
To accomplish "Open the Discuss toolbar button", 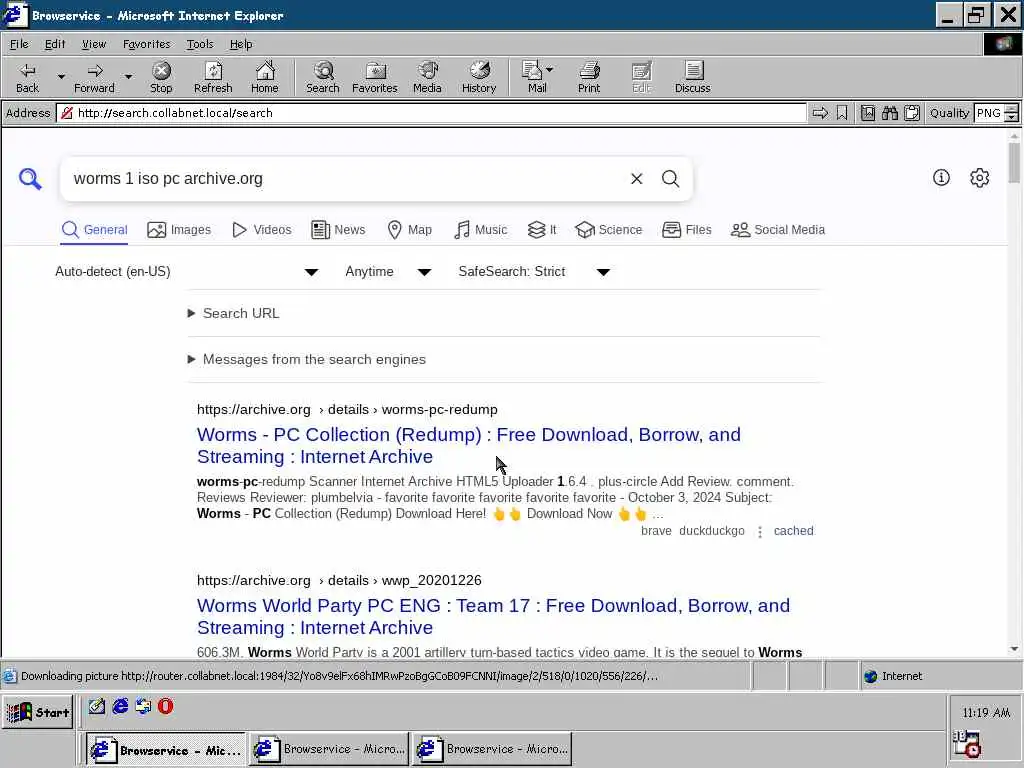I will click(692, 78).
